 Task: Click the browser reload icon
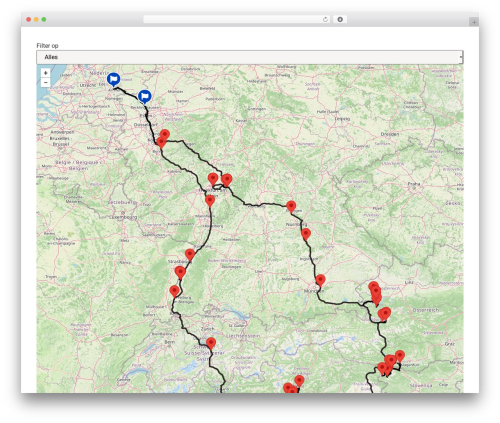(x=325, y=20)
